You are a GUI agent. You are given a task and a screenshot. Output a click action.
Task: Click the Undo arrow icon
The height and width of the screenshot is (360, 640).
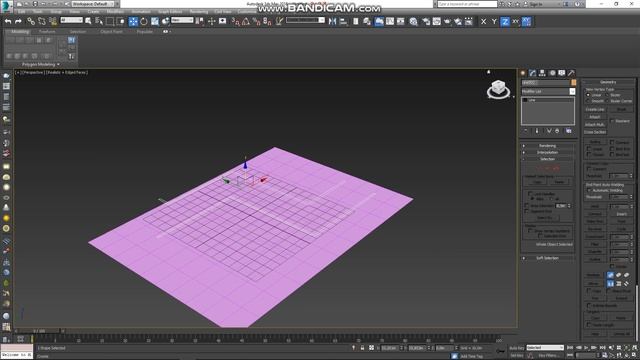8,21
